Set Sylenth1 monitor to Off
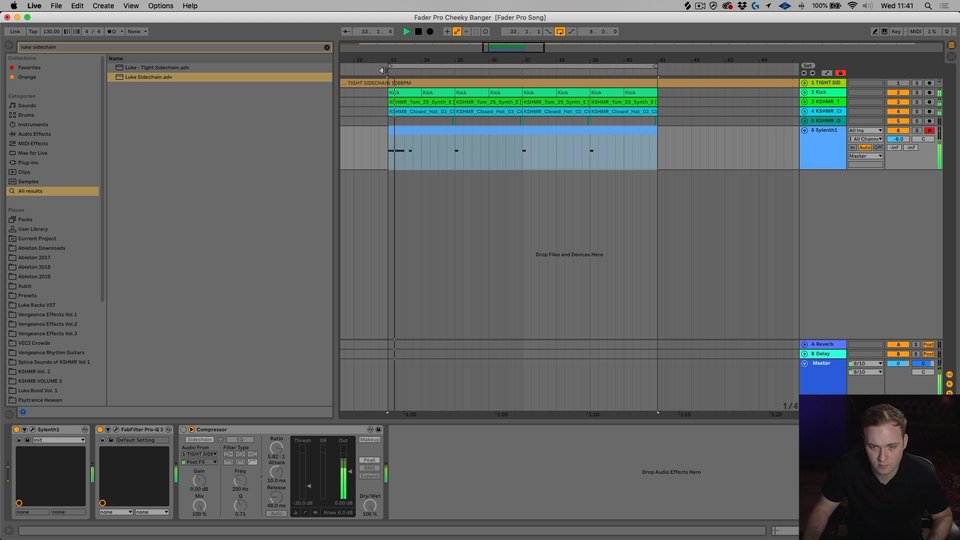This screenshot has width=960, height=540. pyautogui.click(x=878, y=148)
